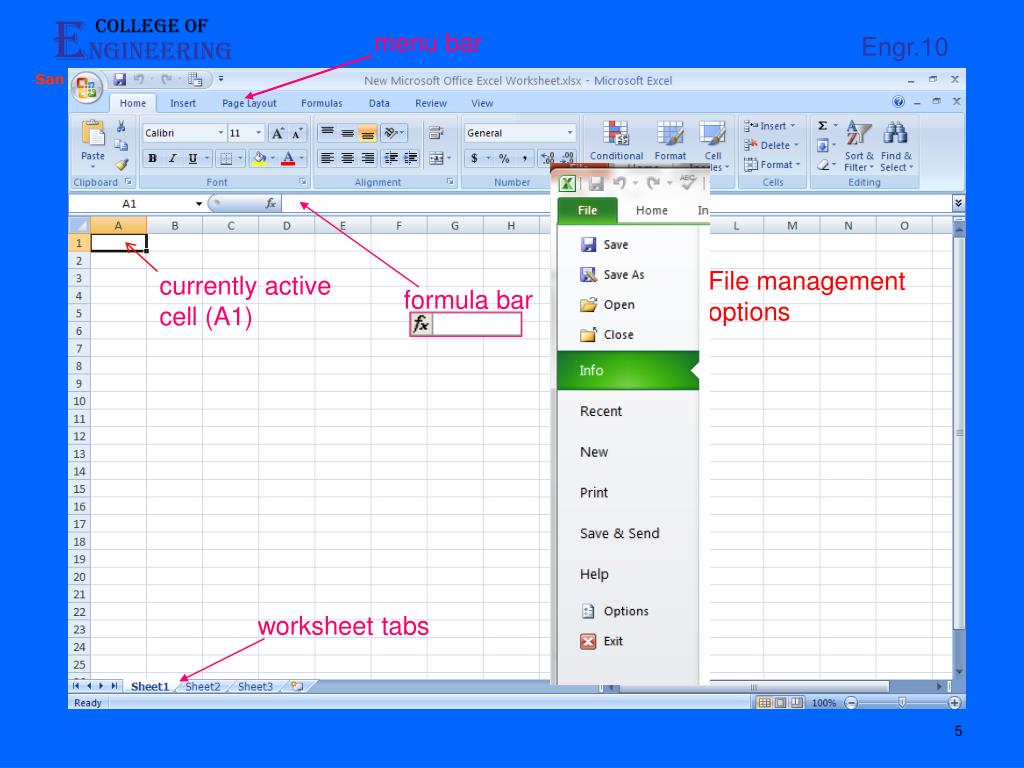Click the Select All corner button
1024x768 pixels.
79,225
